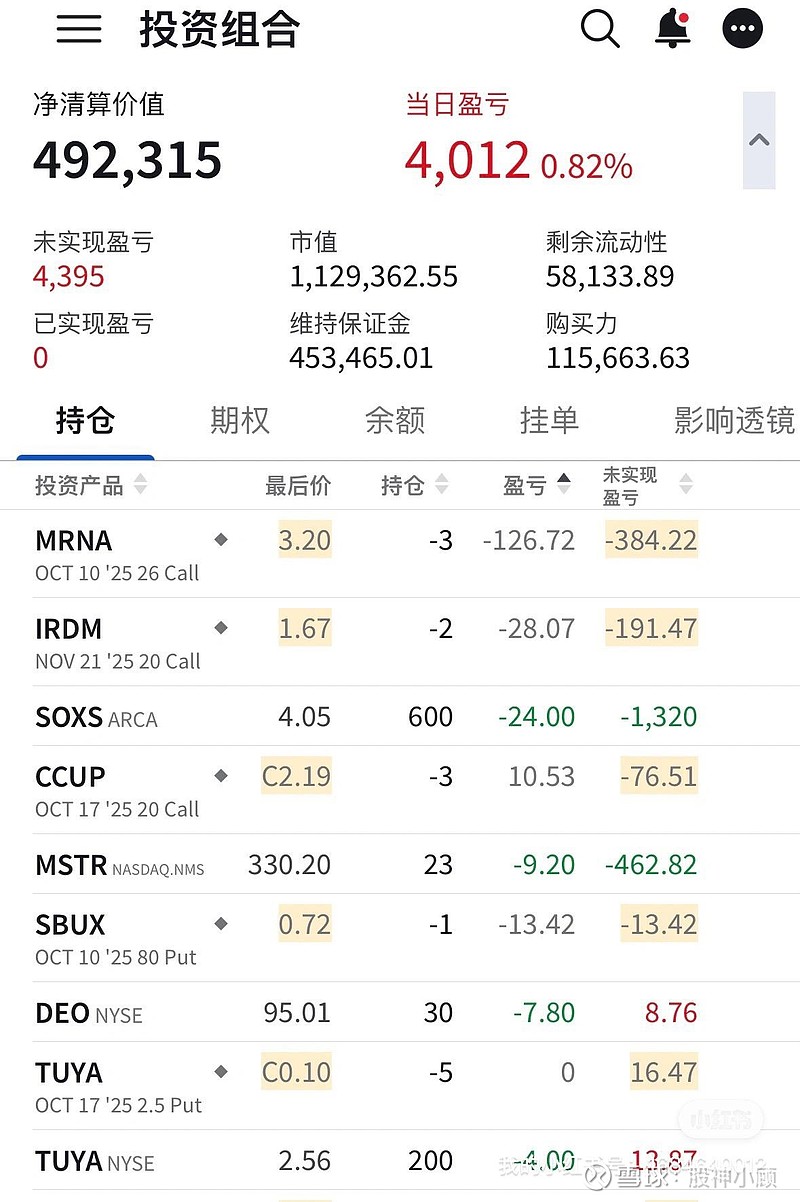Screen dimensions: 800x1202
Task: Tap the diamond icon beside TUYA put
Action: point(221,1072)
